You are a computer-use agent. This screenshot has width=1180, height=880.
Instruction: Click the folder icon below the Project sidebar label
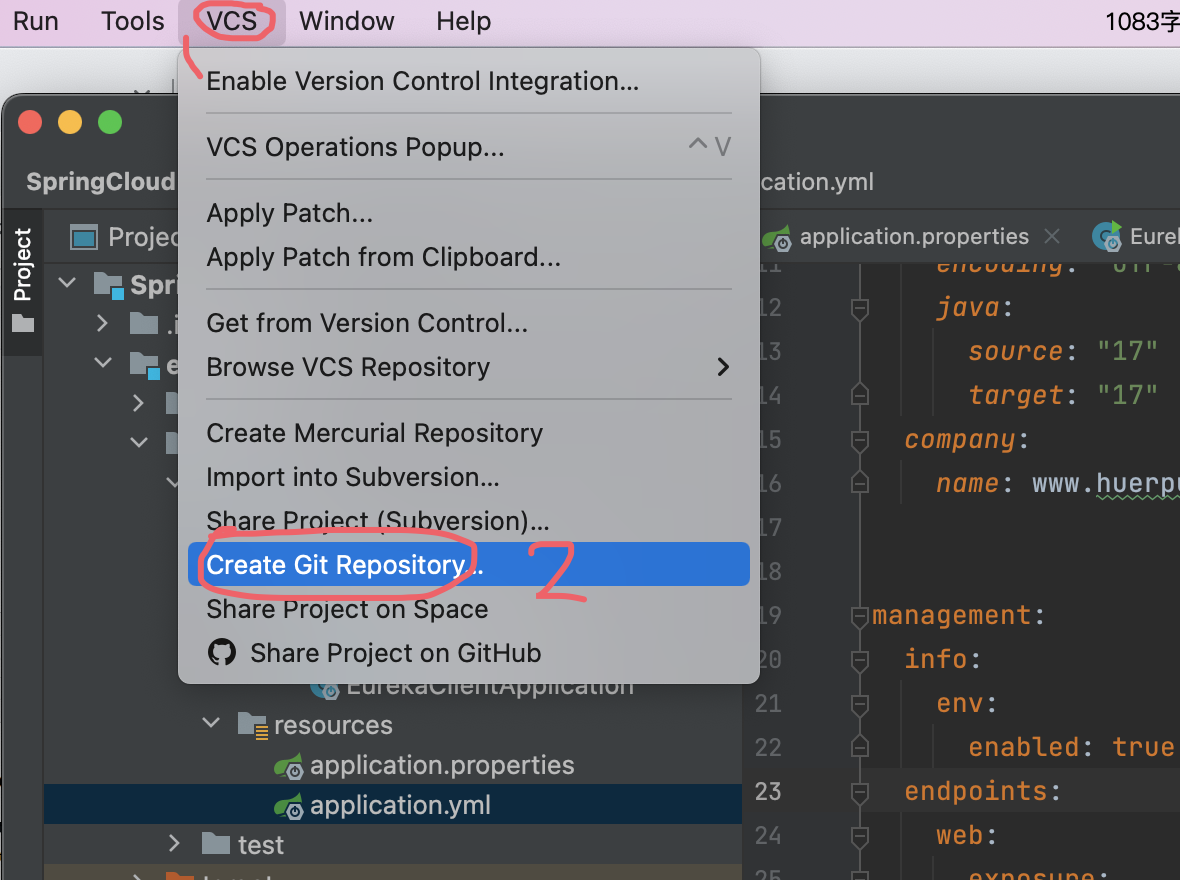click(x=23, y=324)
